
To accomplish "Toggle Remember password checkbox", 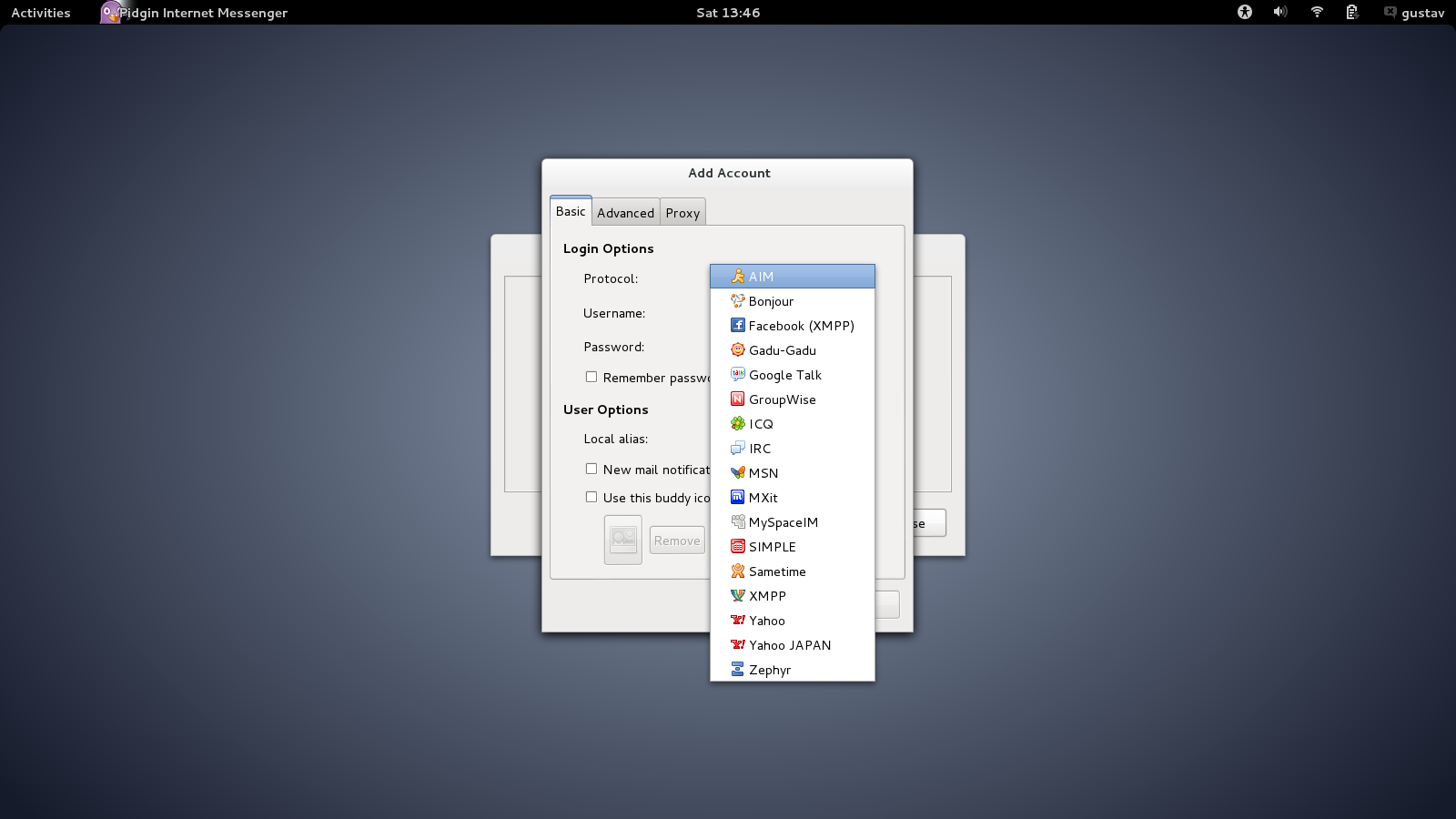I will (591, 377).
